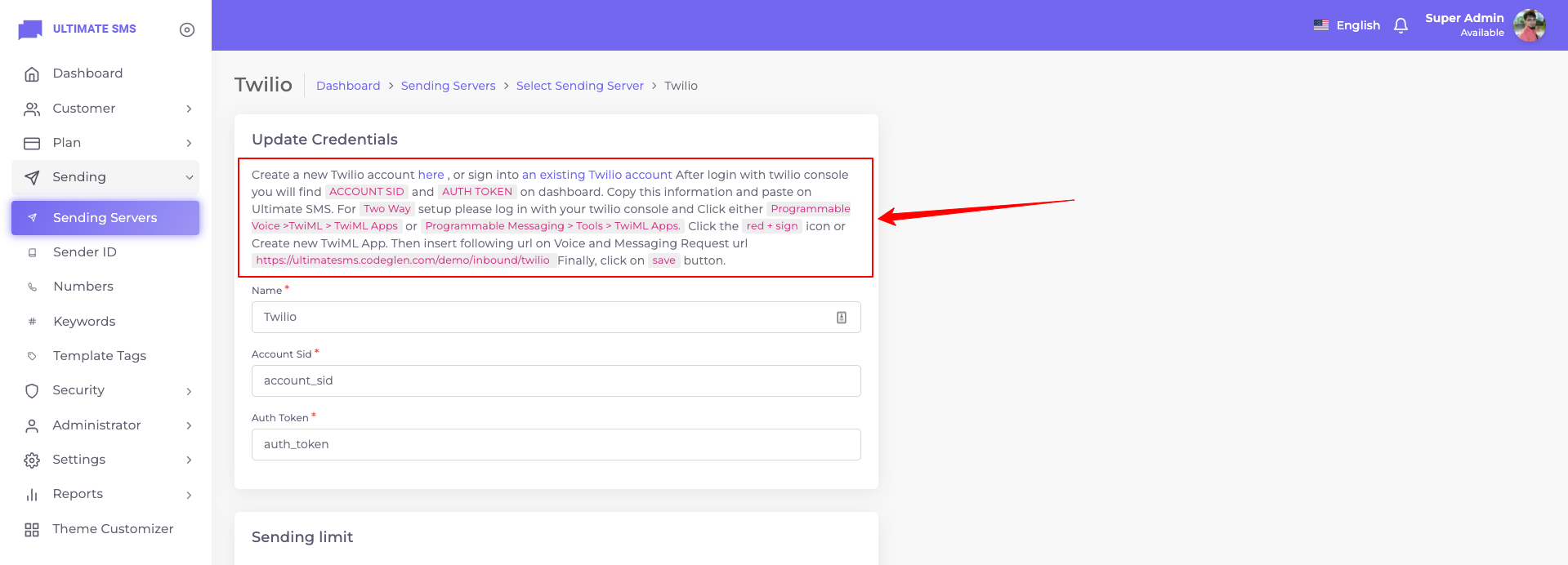Expand the Customer submenu chevron
This screenshot has width=1568, height=565.
[189, 109]
